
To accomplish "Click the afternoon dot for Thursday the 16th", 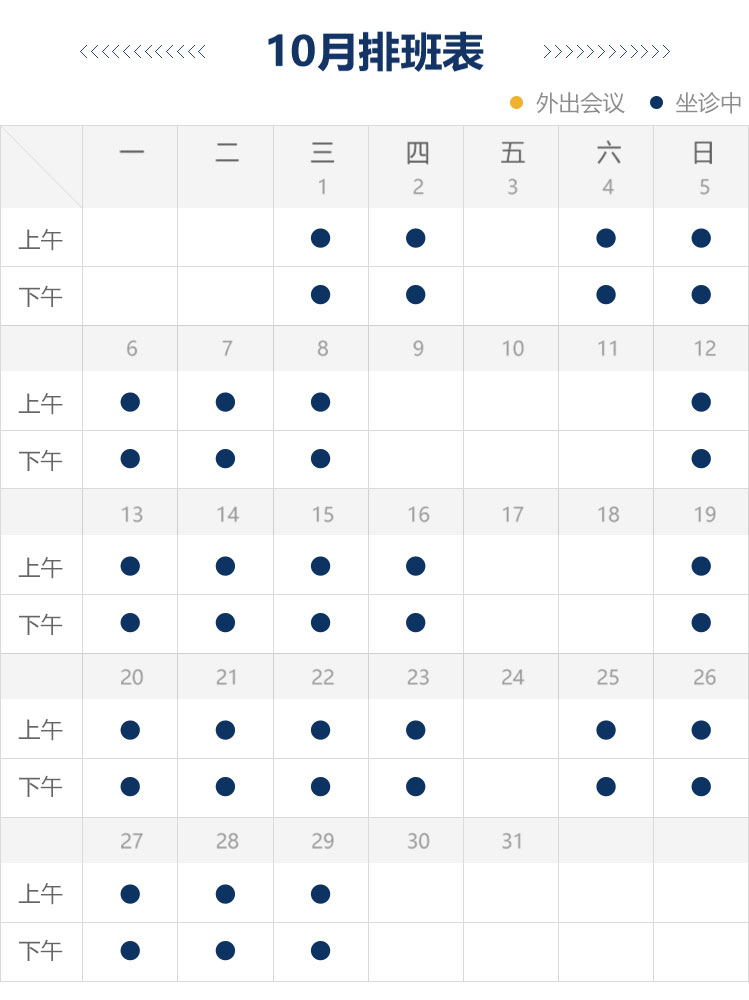I will tap(416, 623).
